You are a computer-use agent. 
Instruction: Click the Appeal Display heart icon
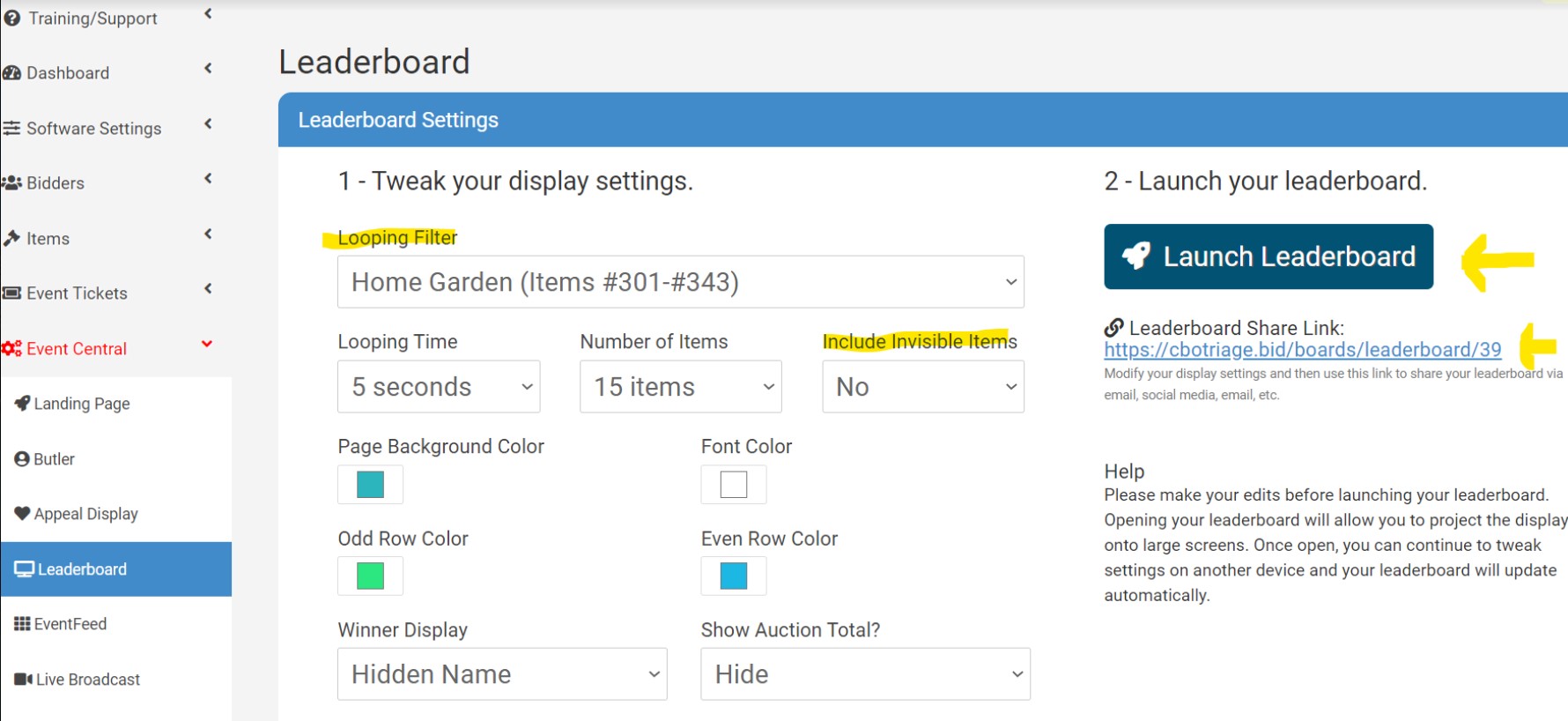(x=22, y=514)
